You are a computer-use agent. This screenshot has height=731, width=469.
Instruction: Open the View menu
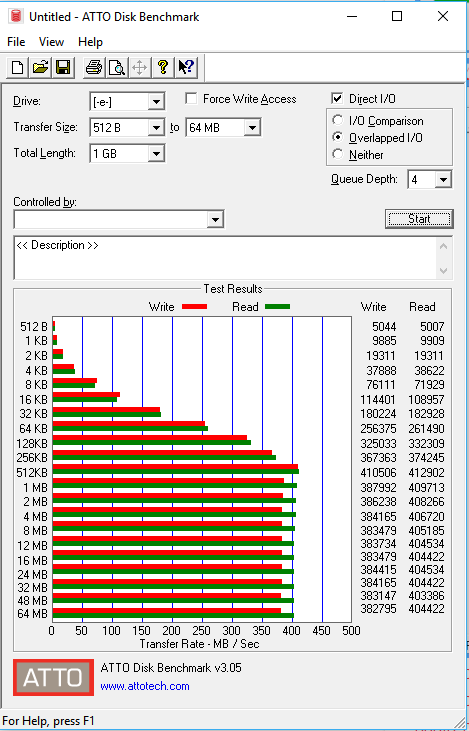click(51, 42)
